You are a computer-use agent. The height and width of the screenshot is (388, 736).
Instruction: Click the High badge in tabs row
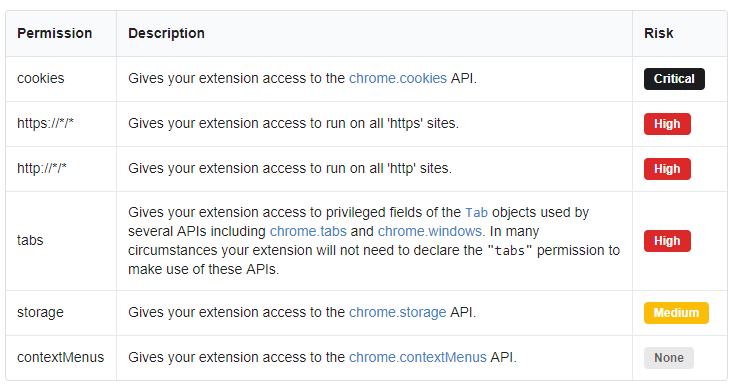tap(667, 241)
